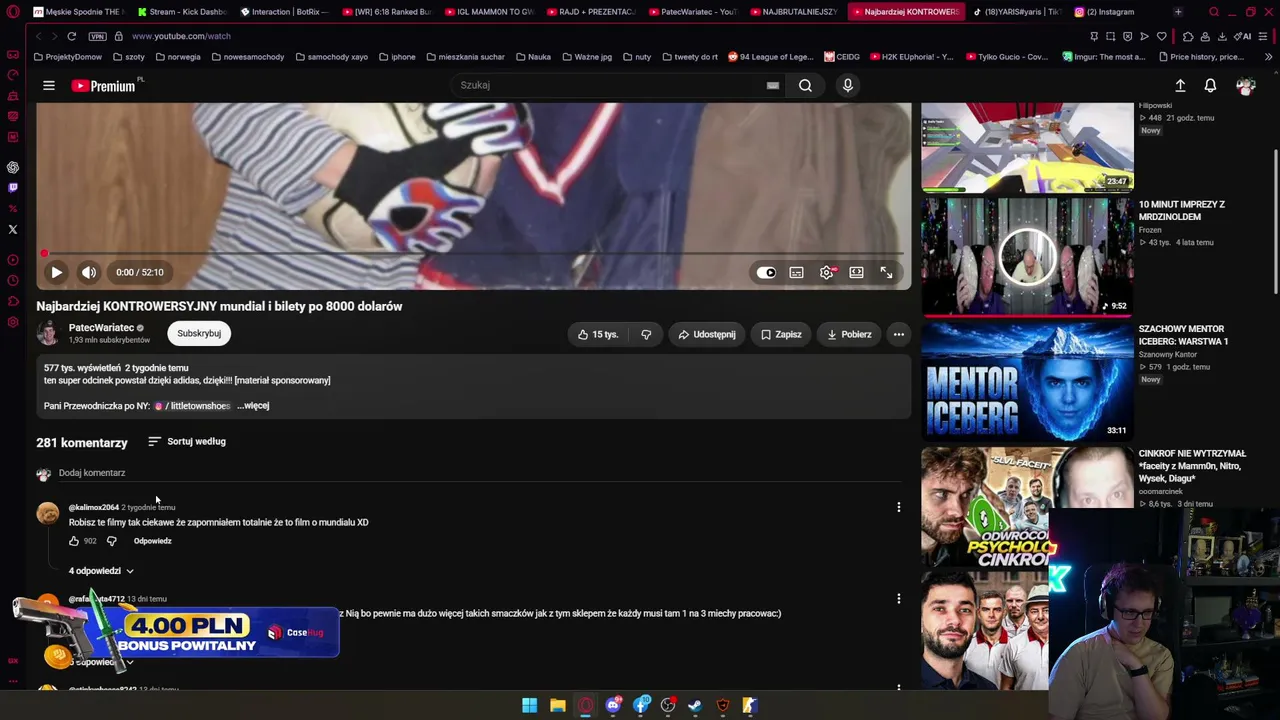The image size is (1280, 720).
Task: Like the comment by @kalimox2064
Action: (x=74, y=541)
